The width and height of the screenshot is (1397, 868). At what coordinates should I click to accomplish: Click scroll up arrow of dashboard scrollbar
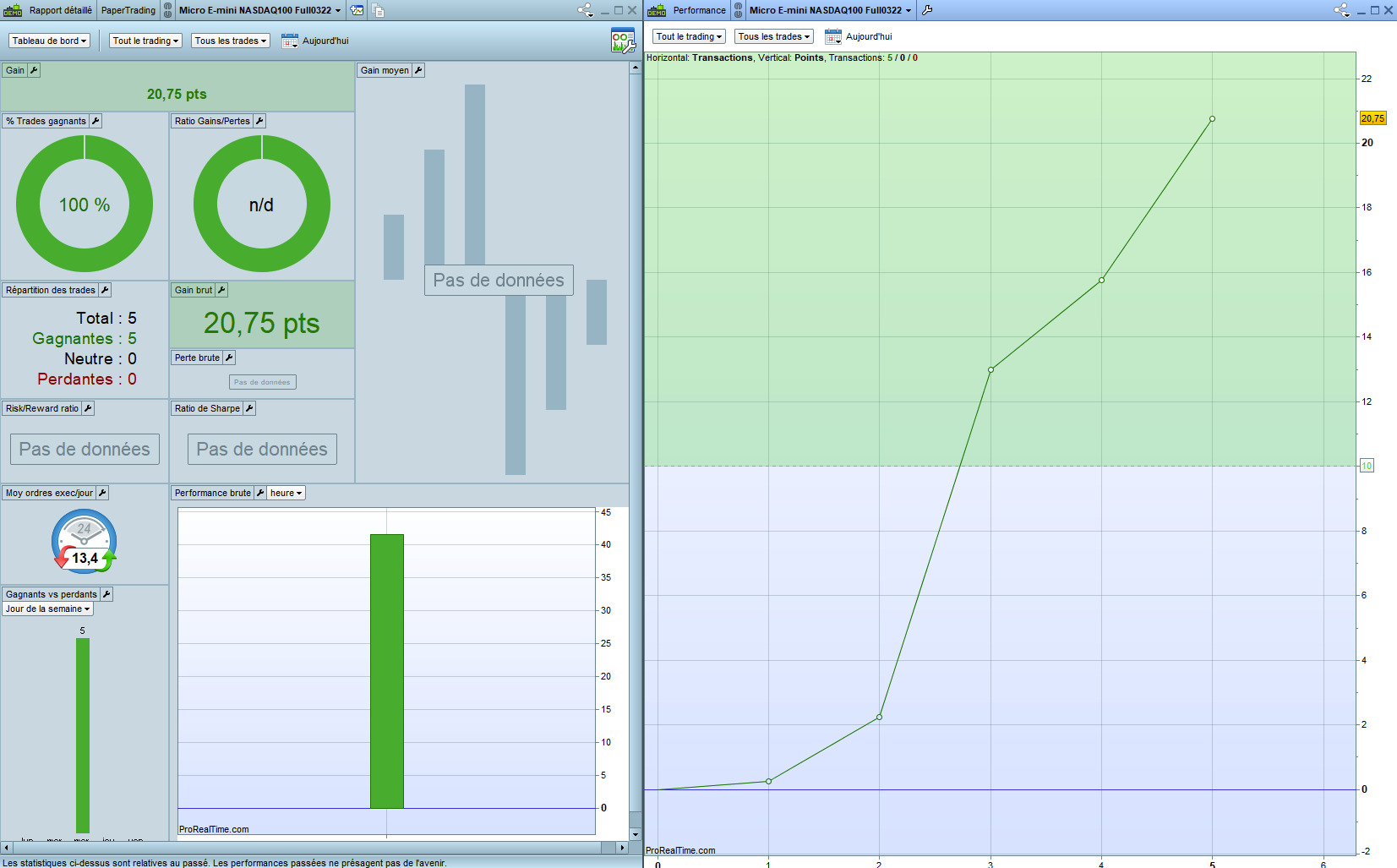pos(635,68)
